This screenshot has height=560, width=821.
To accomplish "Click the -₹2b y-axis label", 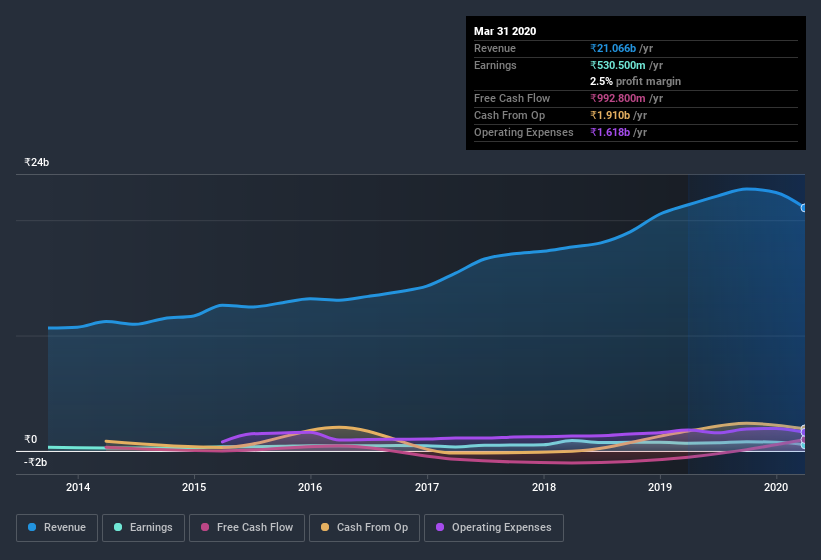I will 36,462.
